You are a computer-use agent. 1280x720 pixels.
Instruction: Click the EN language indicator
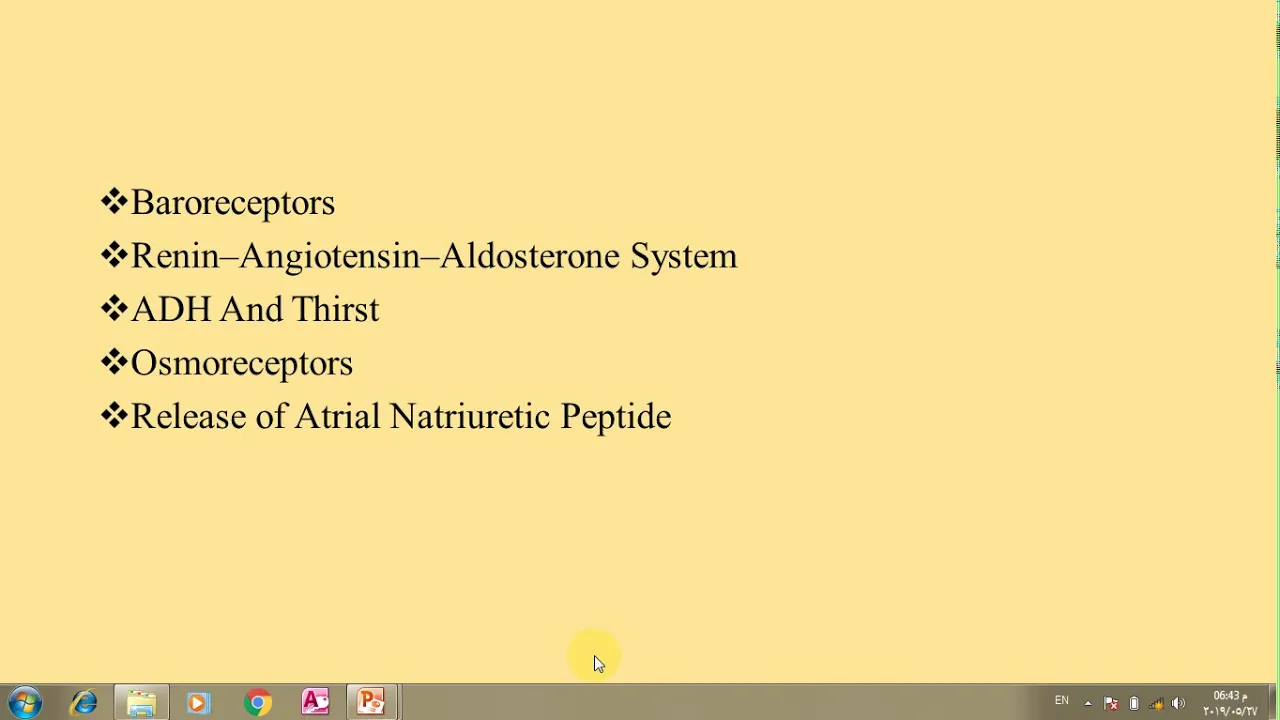point(1062,701)
